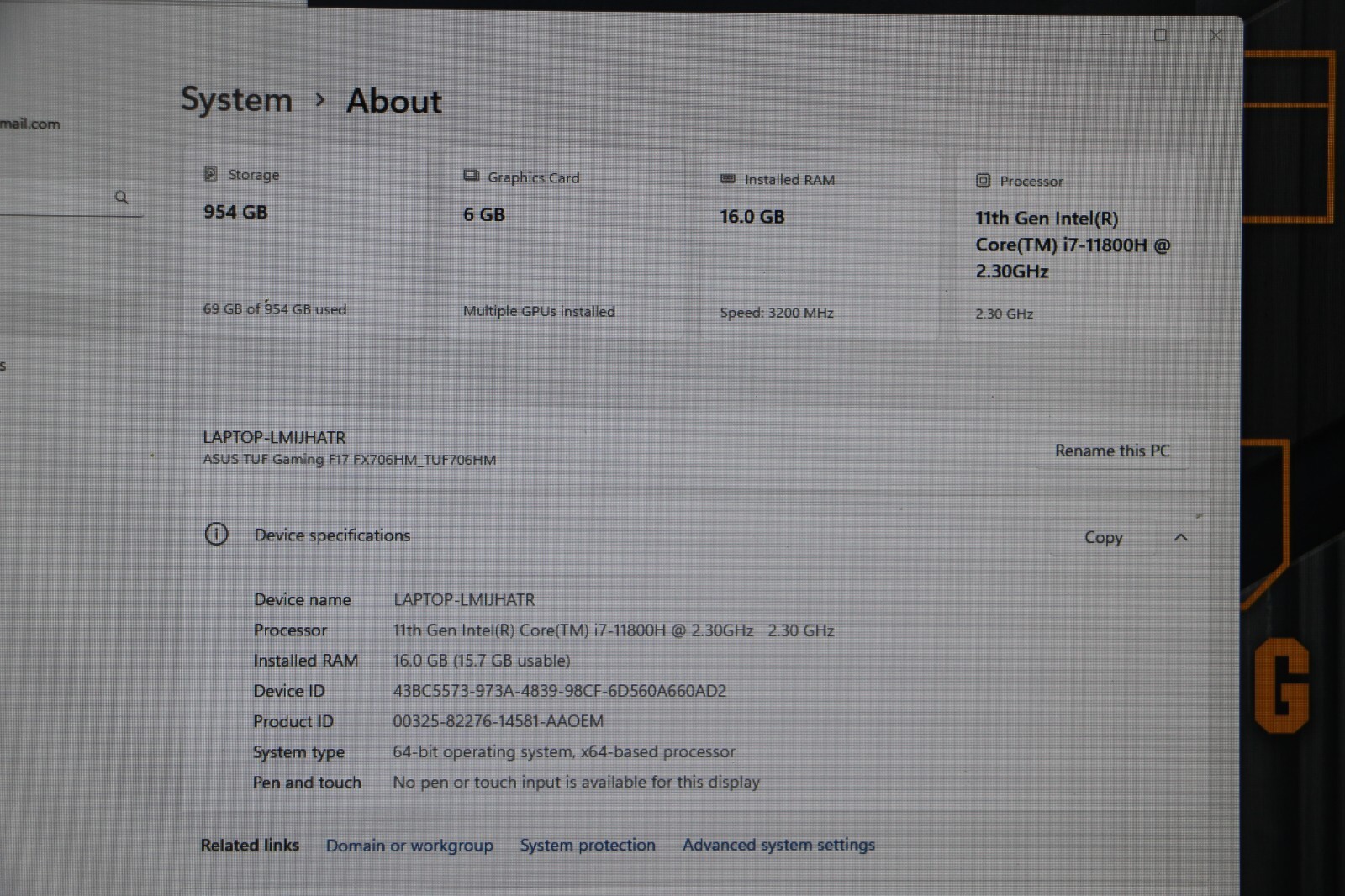Select text 'Speed: 3200 MHz'
The height and width of the screenshot is (896, 1345).
click(x=777, y=313)
